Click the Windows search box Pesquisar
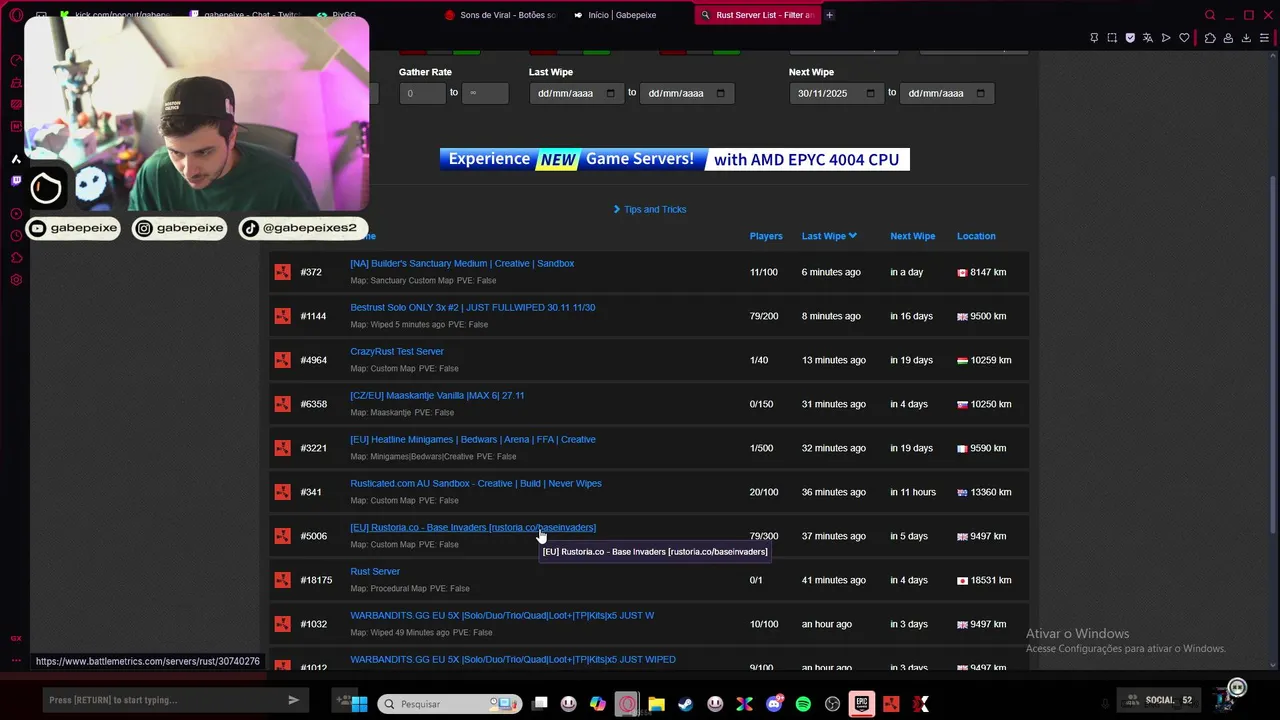This screenshot has height=720, width=1280. pos(450,704)
